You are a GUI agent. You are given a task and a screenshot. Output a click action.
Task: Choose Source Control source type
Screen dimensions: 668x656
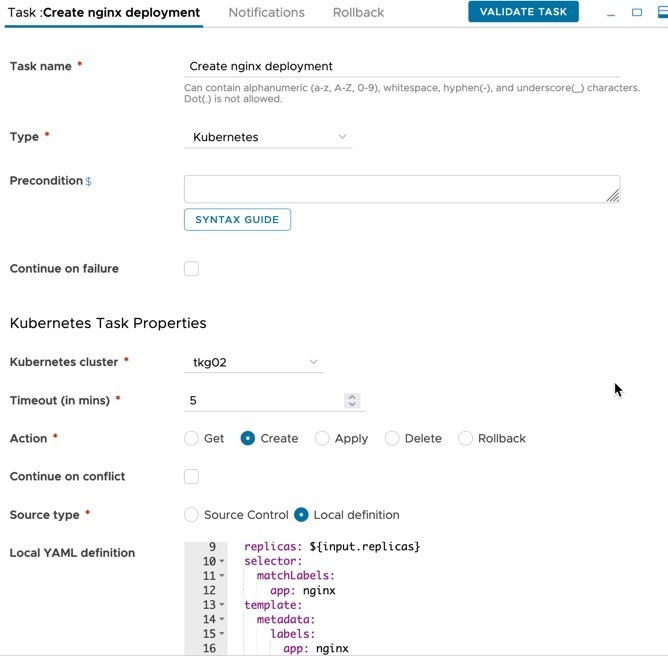pyautogui.click(x=191, y=515)
